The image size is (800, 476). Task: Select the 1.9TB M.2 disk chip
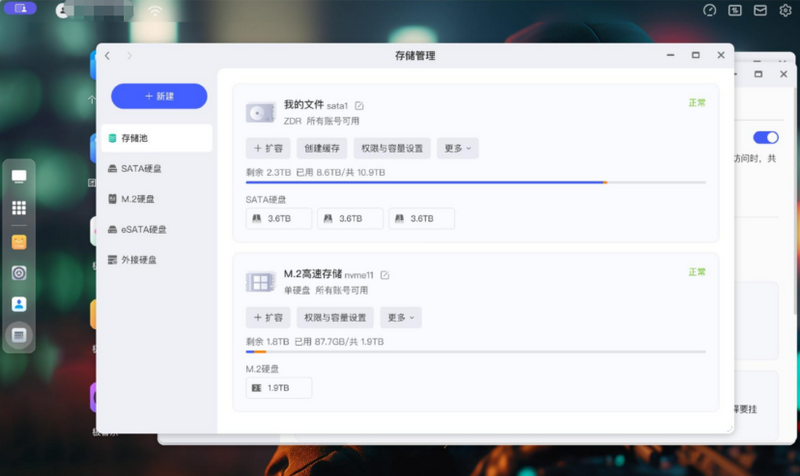point(279,388)
